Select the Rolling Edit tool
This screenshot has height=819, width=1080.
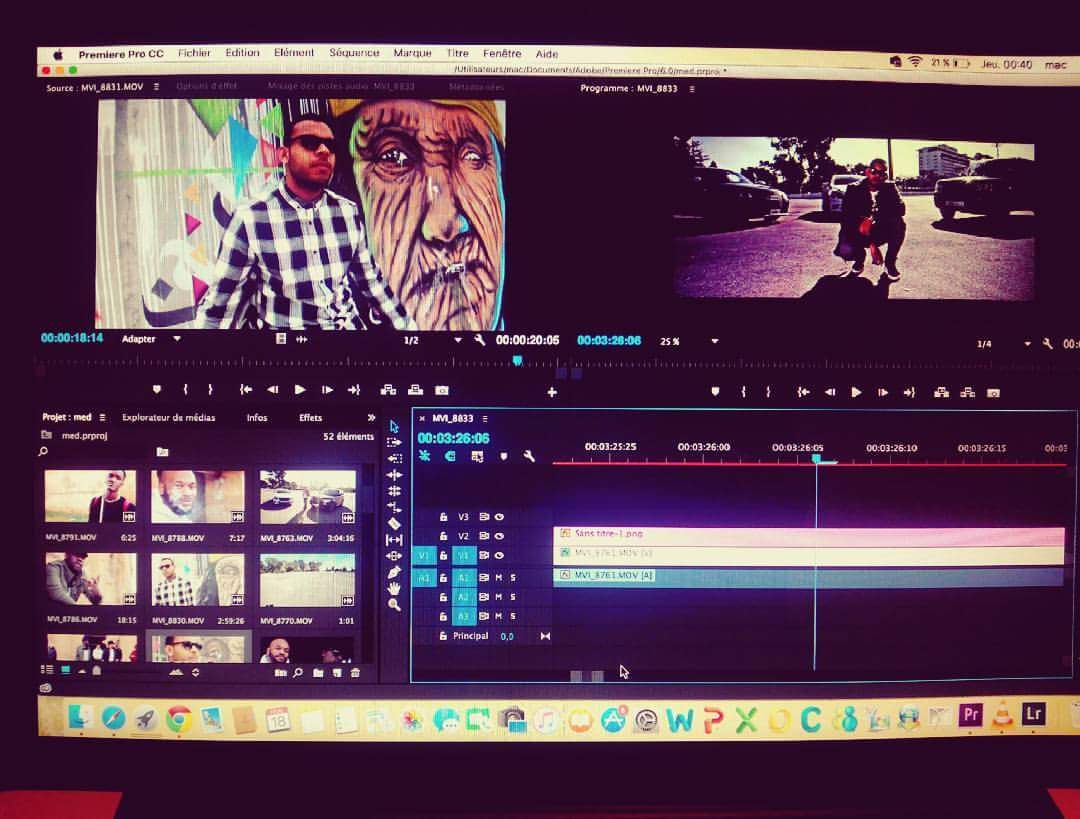pos(394,491)
